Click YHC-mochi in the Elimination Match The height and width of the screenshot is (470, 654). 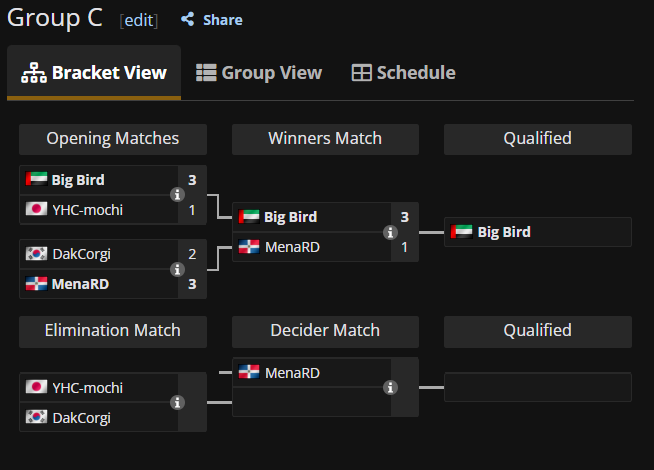click(87, 388)
